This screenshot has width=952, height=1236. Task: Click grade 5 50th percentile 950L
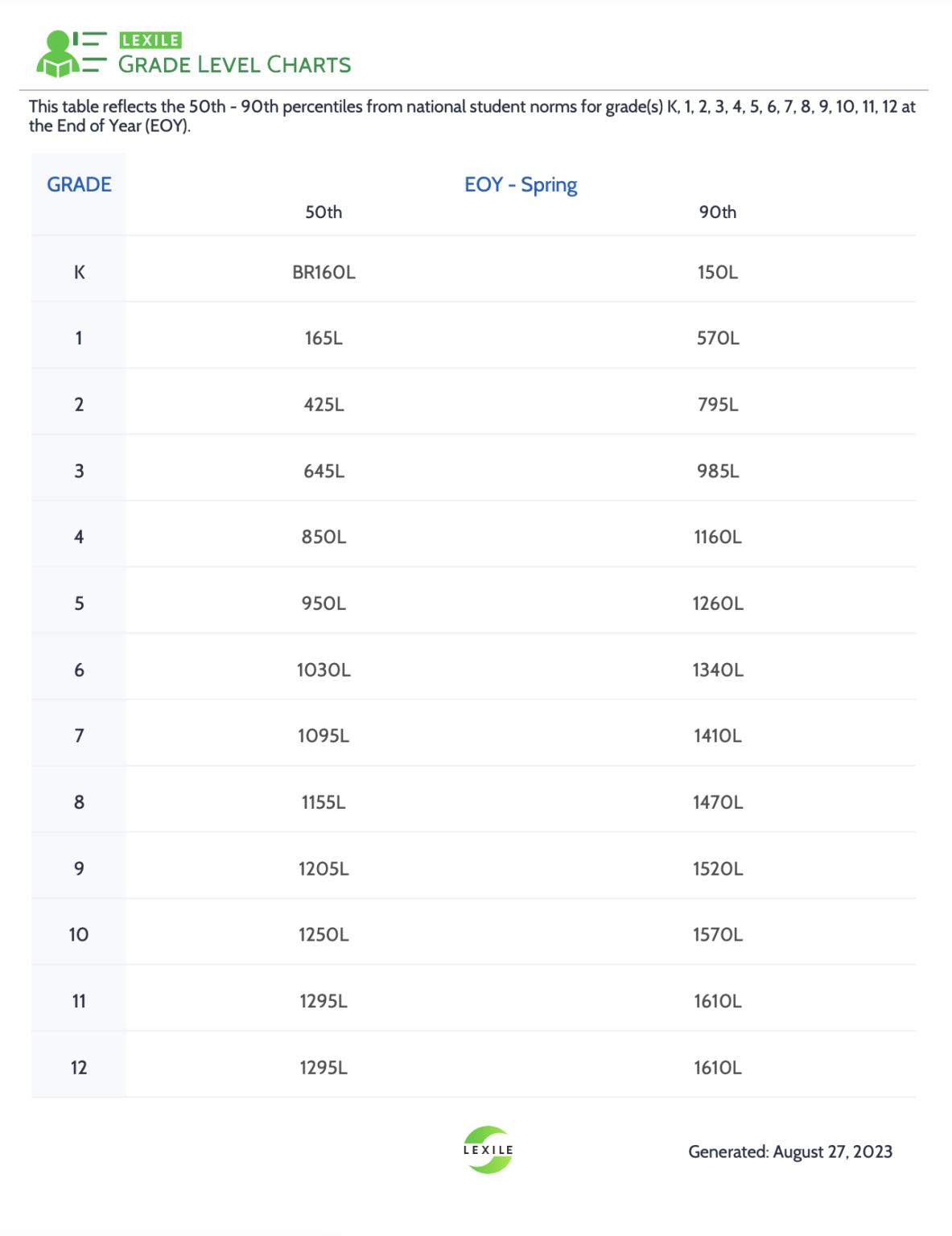[x=324, y=604]
